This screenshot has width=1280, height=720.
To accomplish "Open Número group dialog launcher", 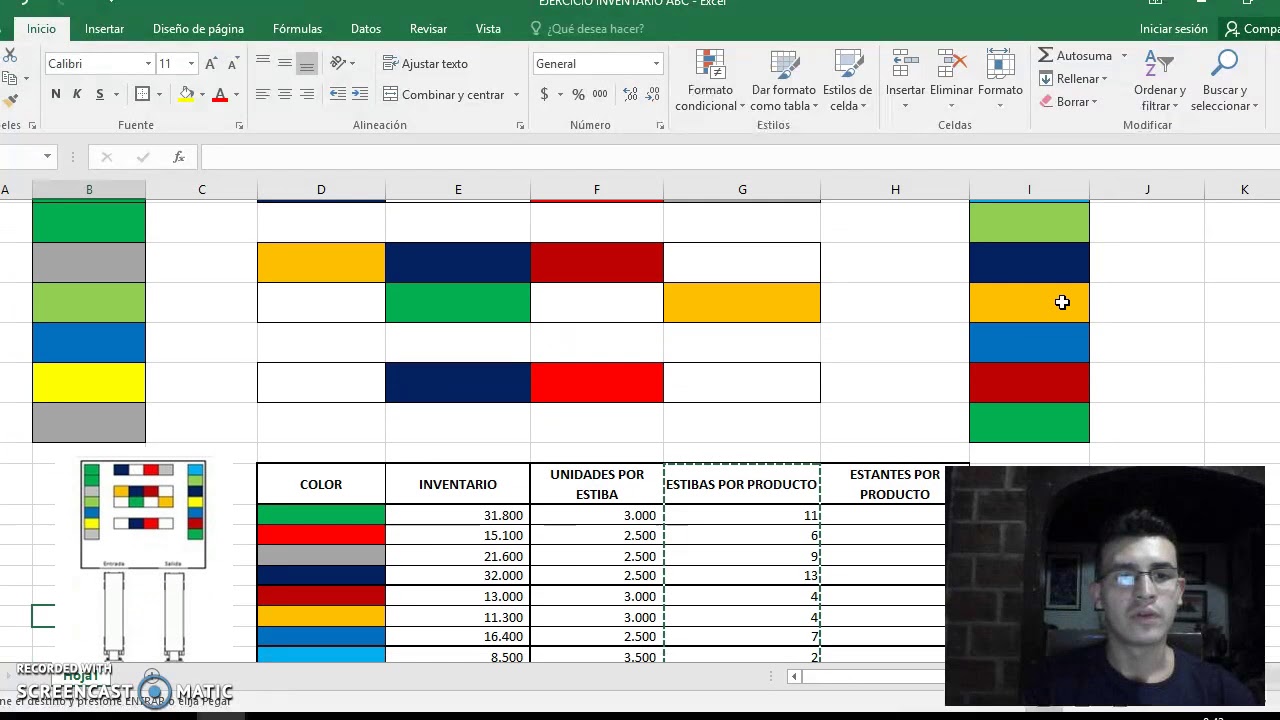I will (660, 126).
